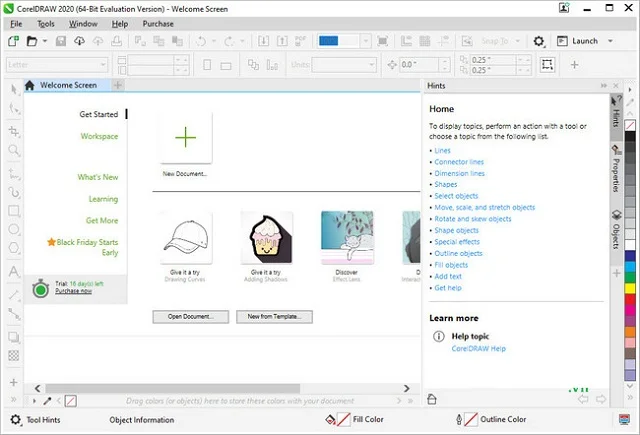
Task: Click the Fill Color bucket icon
Action: [330, 419]
